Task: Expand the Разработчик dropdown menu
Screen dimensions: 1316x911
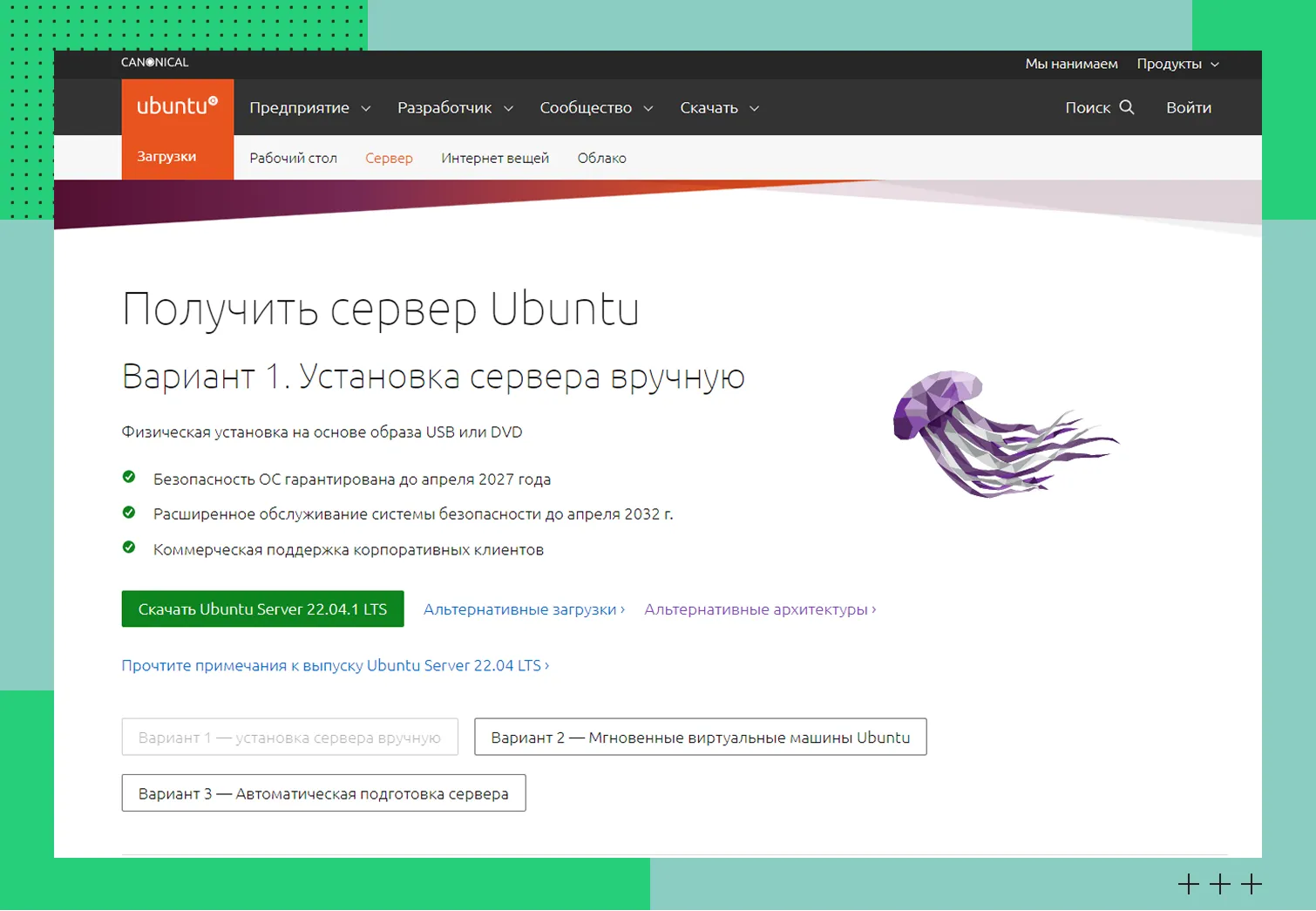Action: (455, 108)
